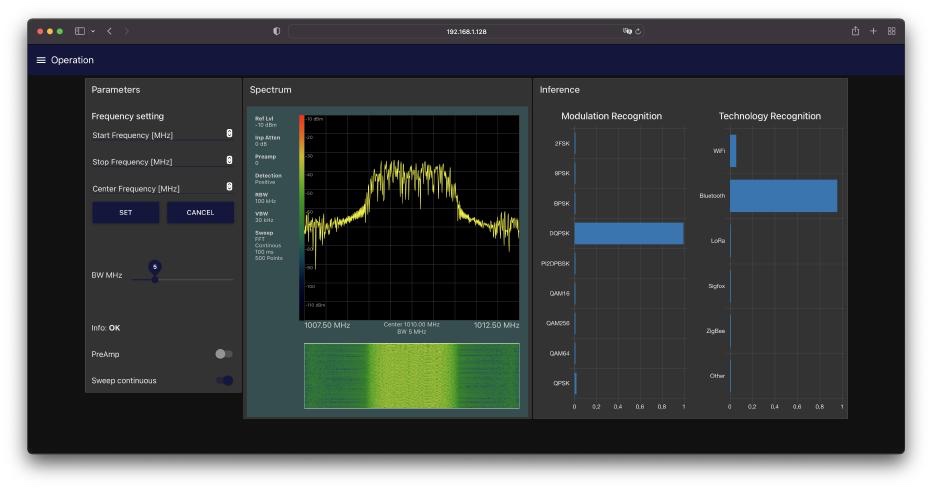The height and width of the screenshot is (490, 932).
Task: Click the ZigBee axis label
Action: pyautogui.click(x=716, y=331)
